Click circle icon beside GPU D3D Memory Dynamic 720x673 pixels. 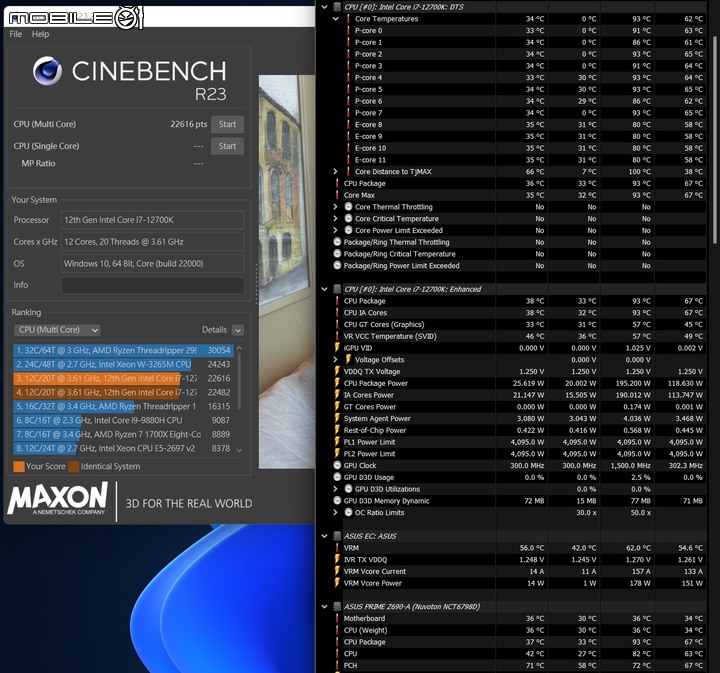(337, 501)
